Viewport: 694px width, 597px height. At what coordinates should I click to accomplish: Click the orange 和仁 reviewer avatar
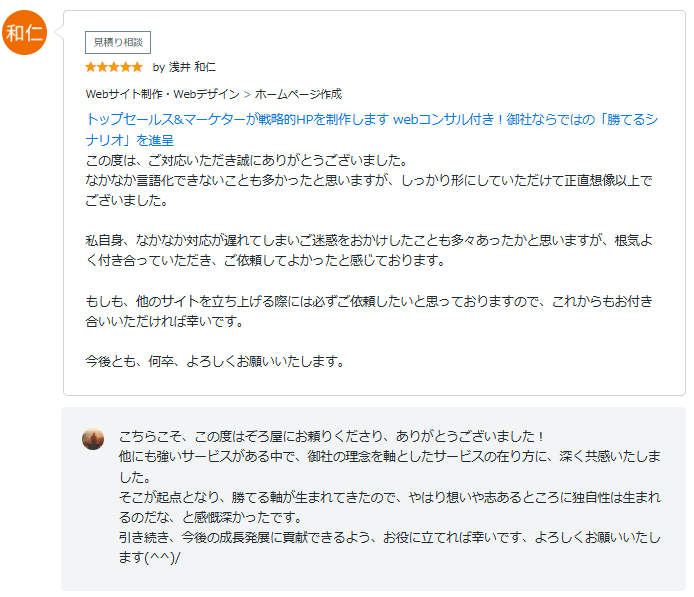[25, 33]
